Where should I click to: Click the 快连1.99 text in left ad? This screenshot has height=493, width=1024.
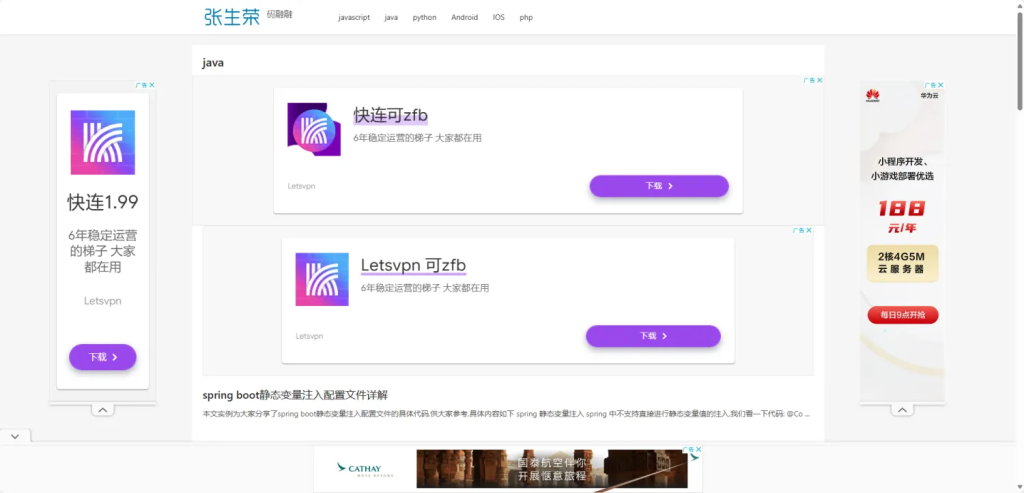pyautogui.click(x=103, y=202)
